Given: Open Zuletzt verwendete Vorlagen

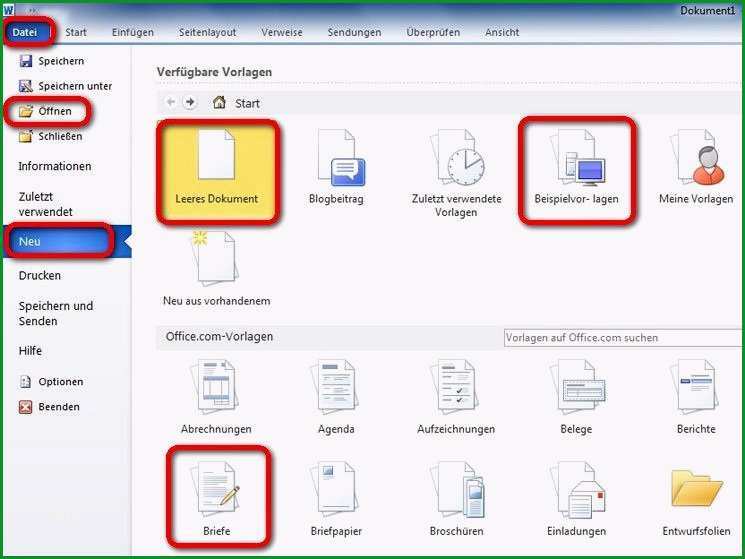Looking at the screenshot, I should point(456,173).
